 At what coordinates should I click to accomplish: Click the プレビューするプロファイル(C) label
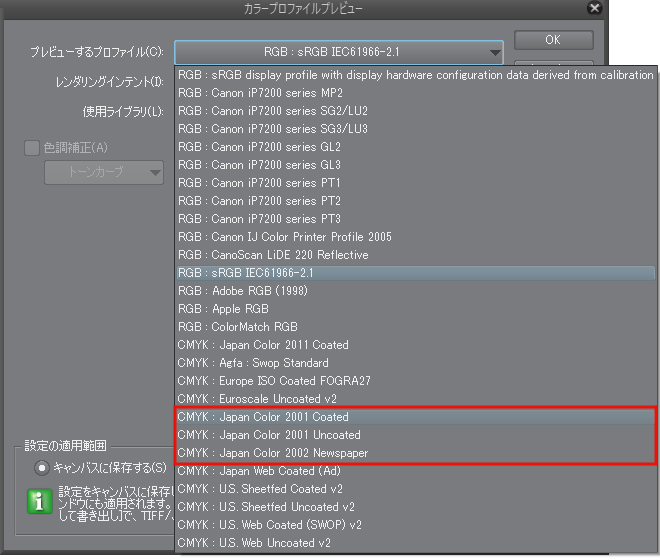(x=97, y=52)
